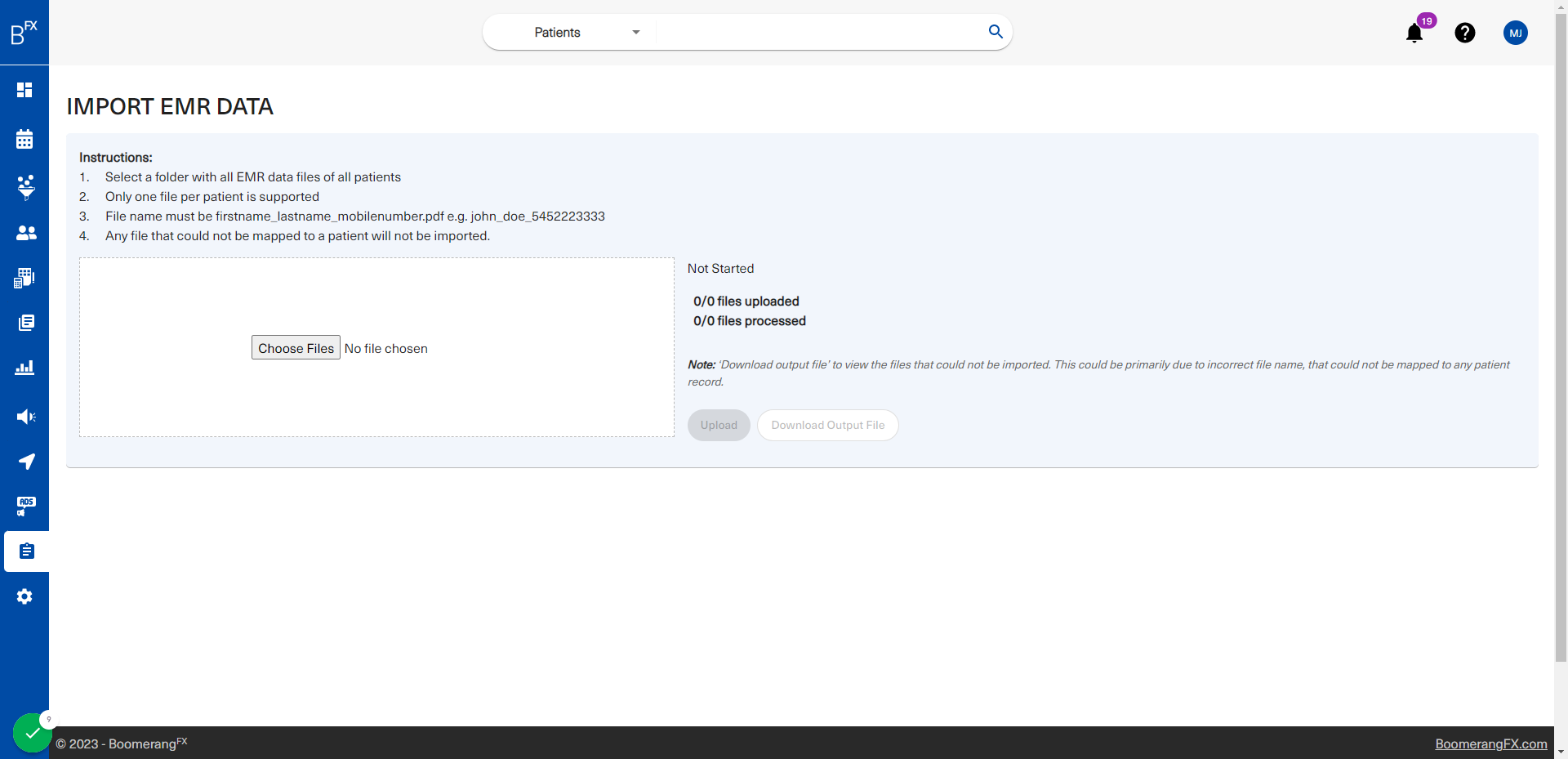The height and width of the screenshot is (759, 1568).
Task: Open the library documents icon in sidebar
Action: [x=26, y=323]
